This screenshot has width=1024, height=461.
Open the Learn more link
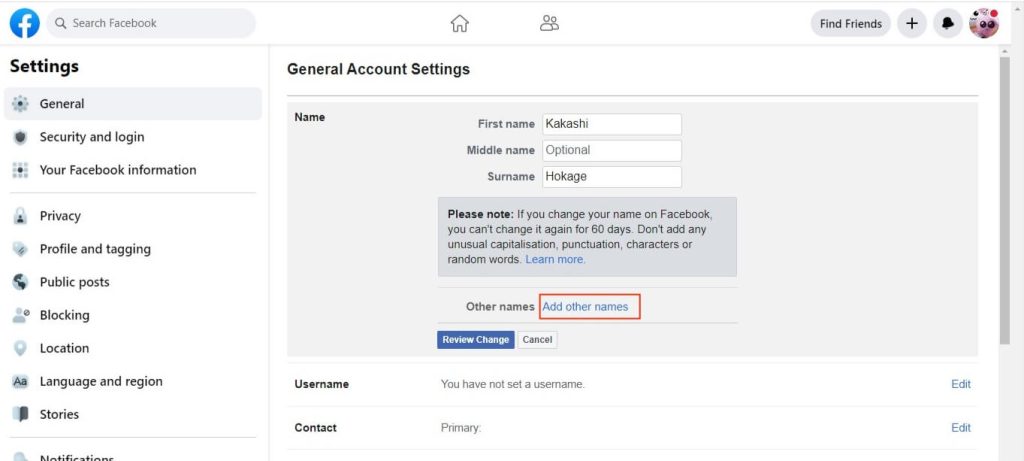[x=555, y=259]
